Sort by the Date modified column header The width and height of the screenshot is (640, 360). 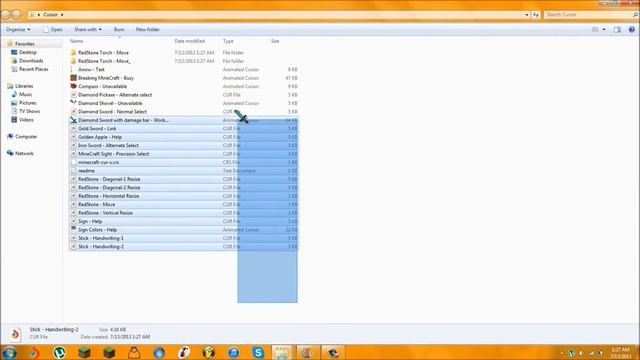190,41
